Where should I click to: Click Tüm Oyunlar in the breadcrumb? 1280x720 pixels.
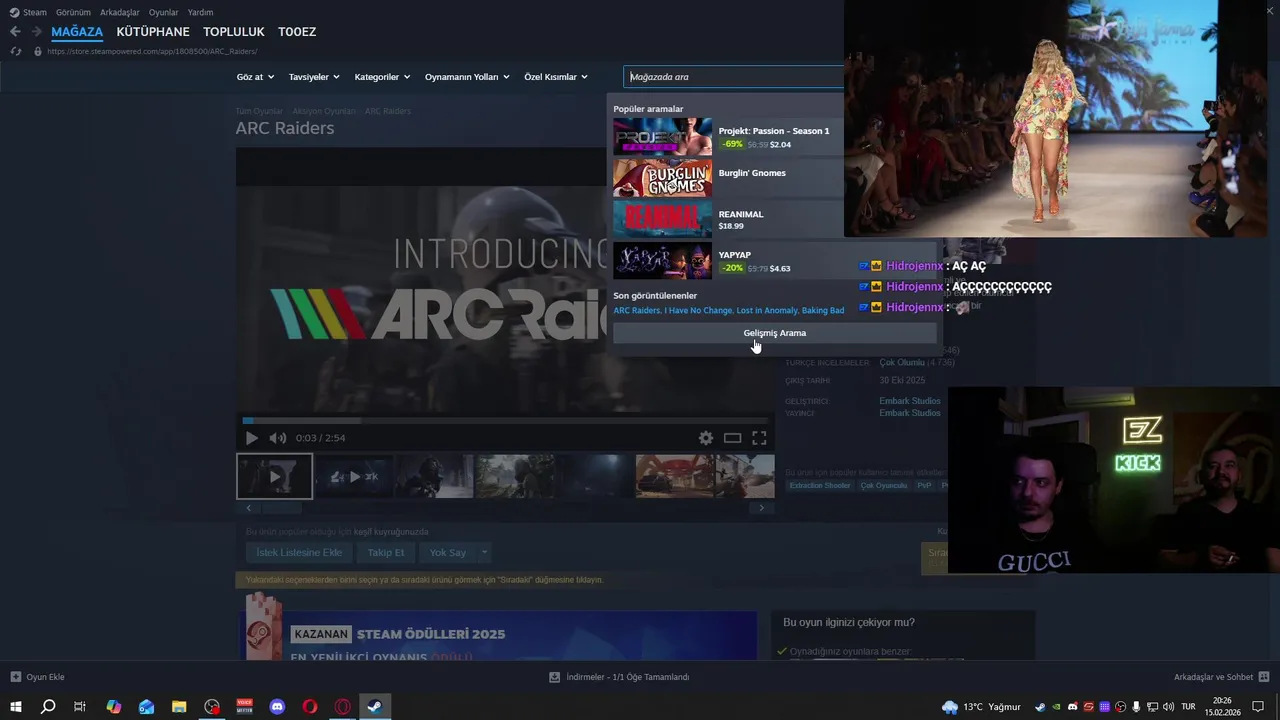click(259, 111)
